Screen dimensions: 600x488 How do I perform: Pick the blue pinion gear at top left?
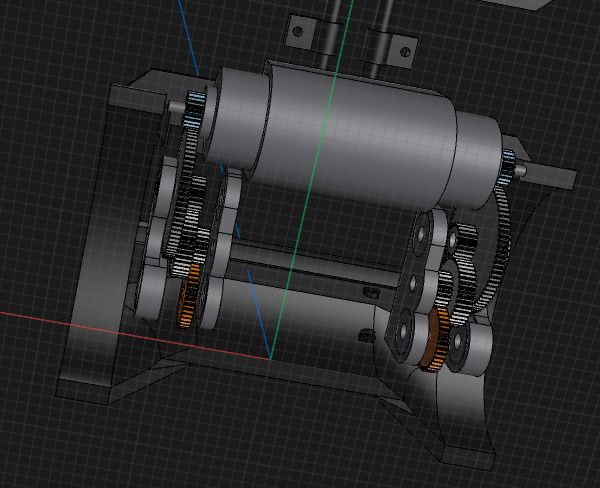pos(195,107)
